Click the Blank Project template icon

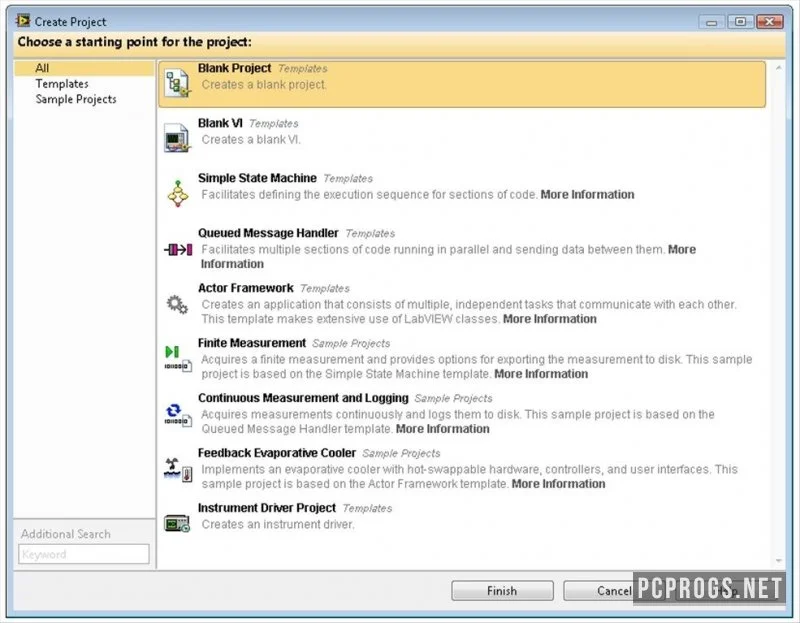178,83
